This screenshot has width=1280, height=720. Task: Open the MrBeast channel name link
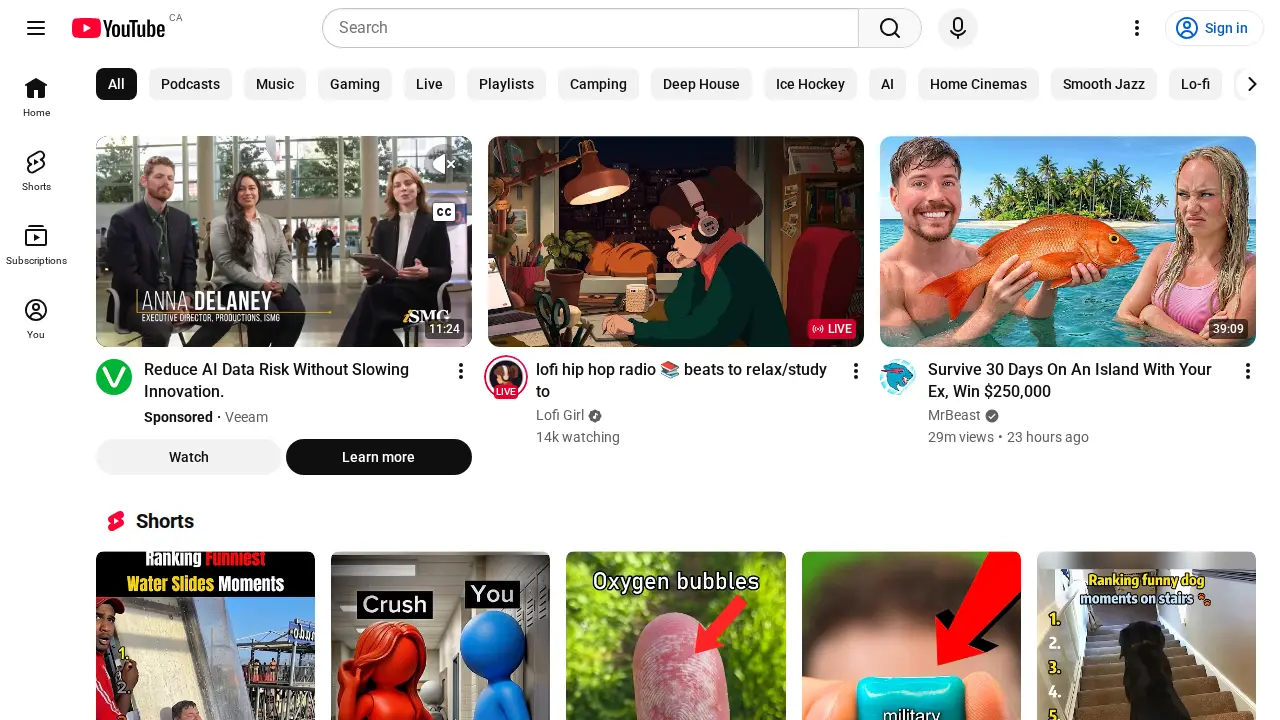954,415
